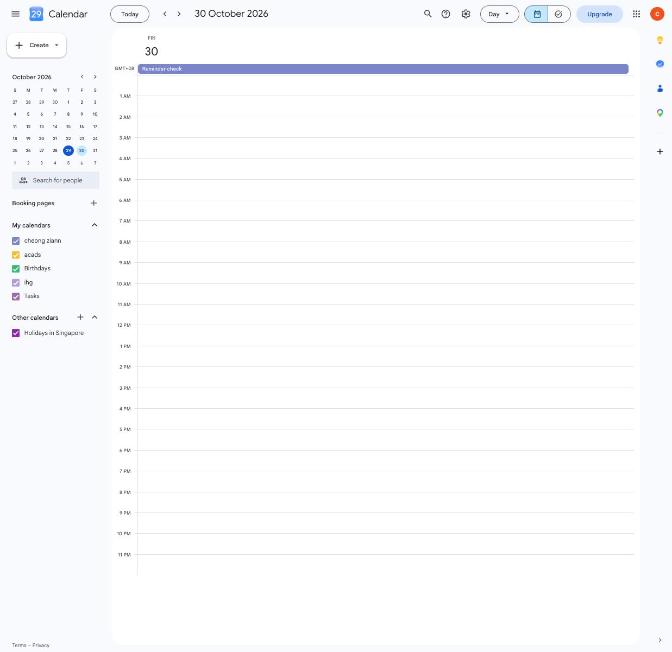The height and width of the screenshot is (652, 672).
Task: Click the GMT+08 timezone label
Action: pyautogui.click(x=124, y=69)
